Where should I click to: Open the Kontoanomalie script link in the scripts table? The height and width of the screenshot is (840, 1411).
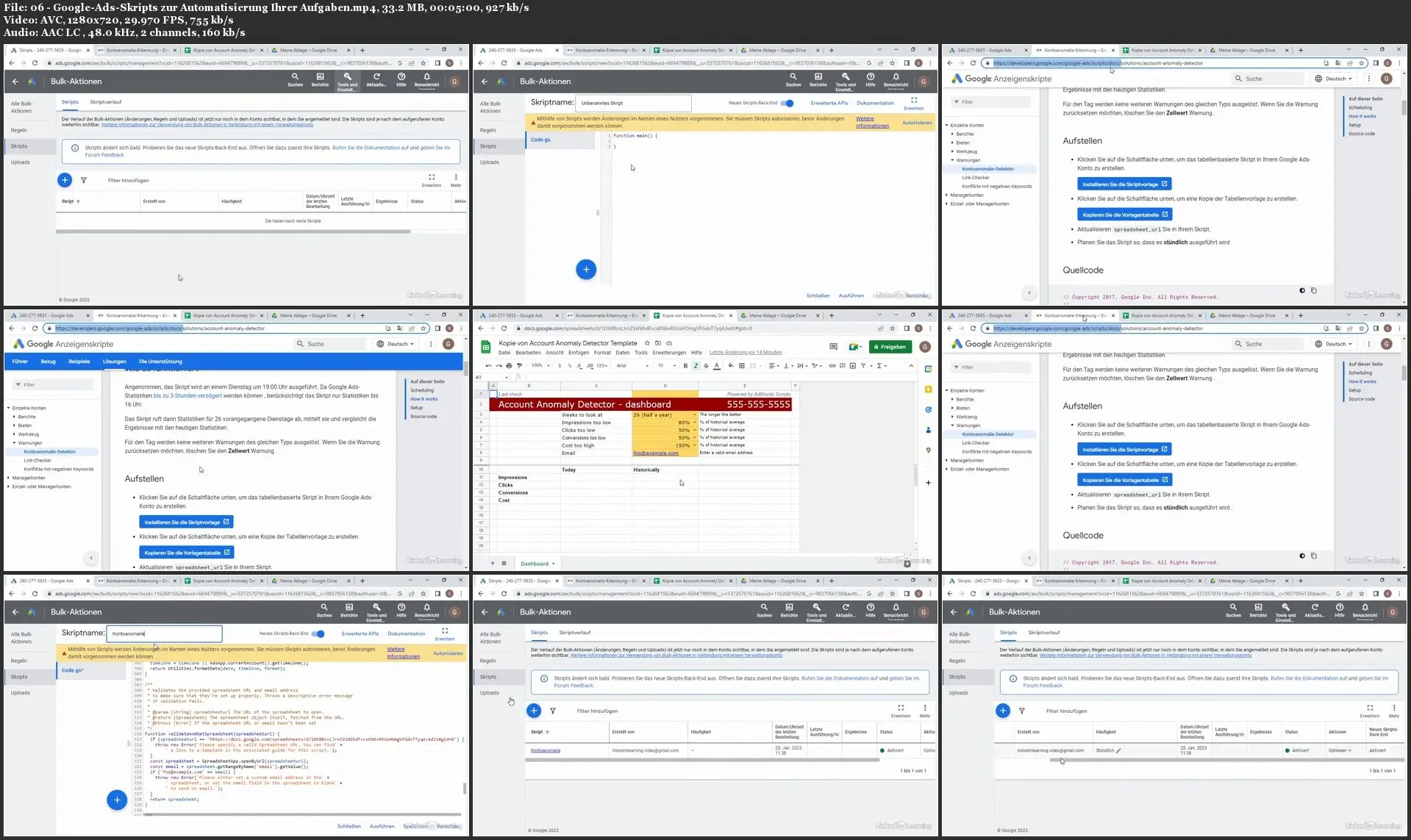pos(546,751)
